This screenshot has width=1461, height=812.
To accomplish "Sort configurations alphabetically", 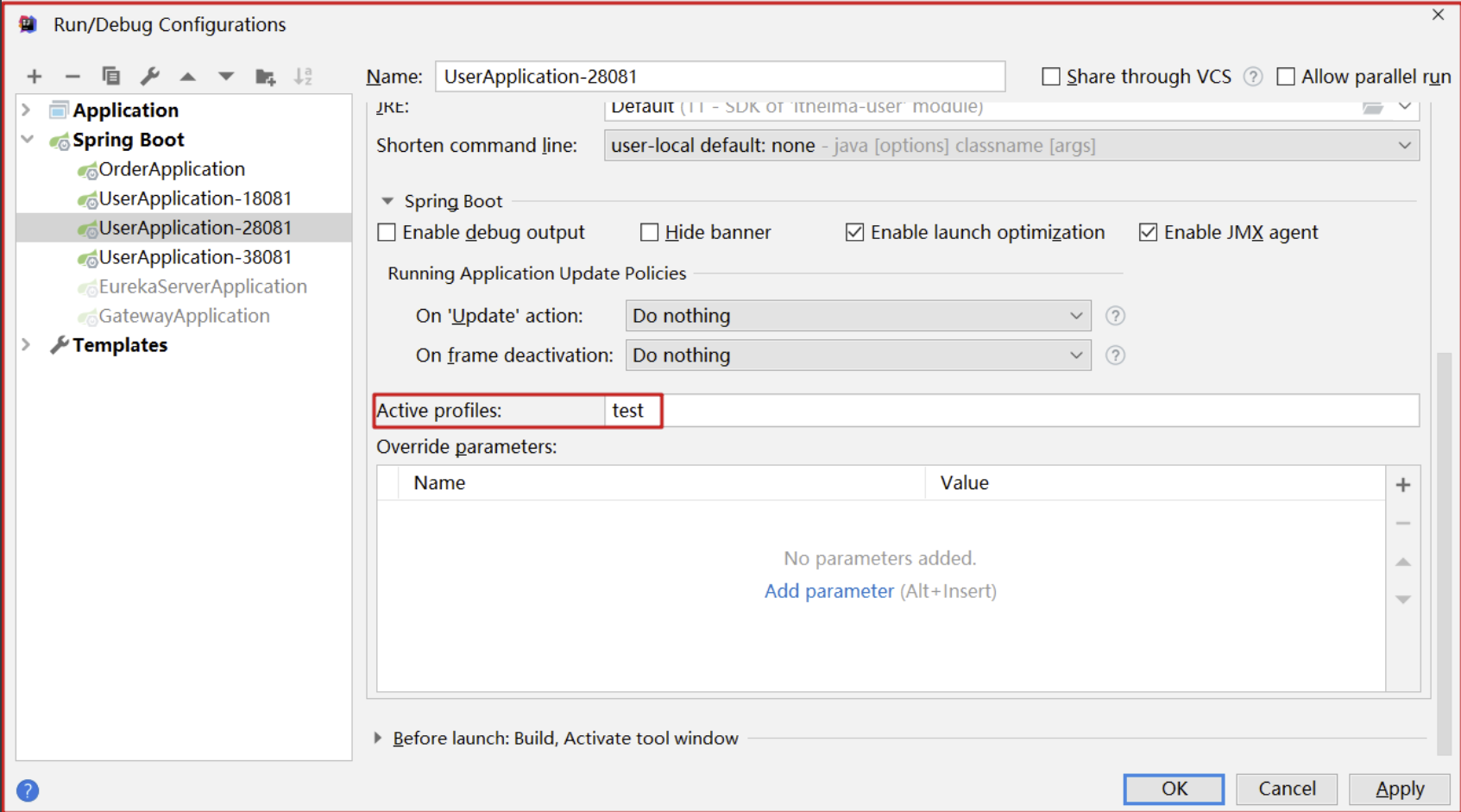I will tap(304, 76).
